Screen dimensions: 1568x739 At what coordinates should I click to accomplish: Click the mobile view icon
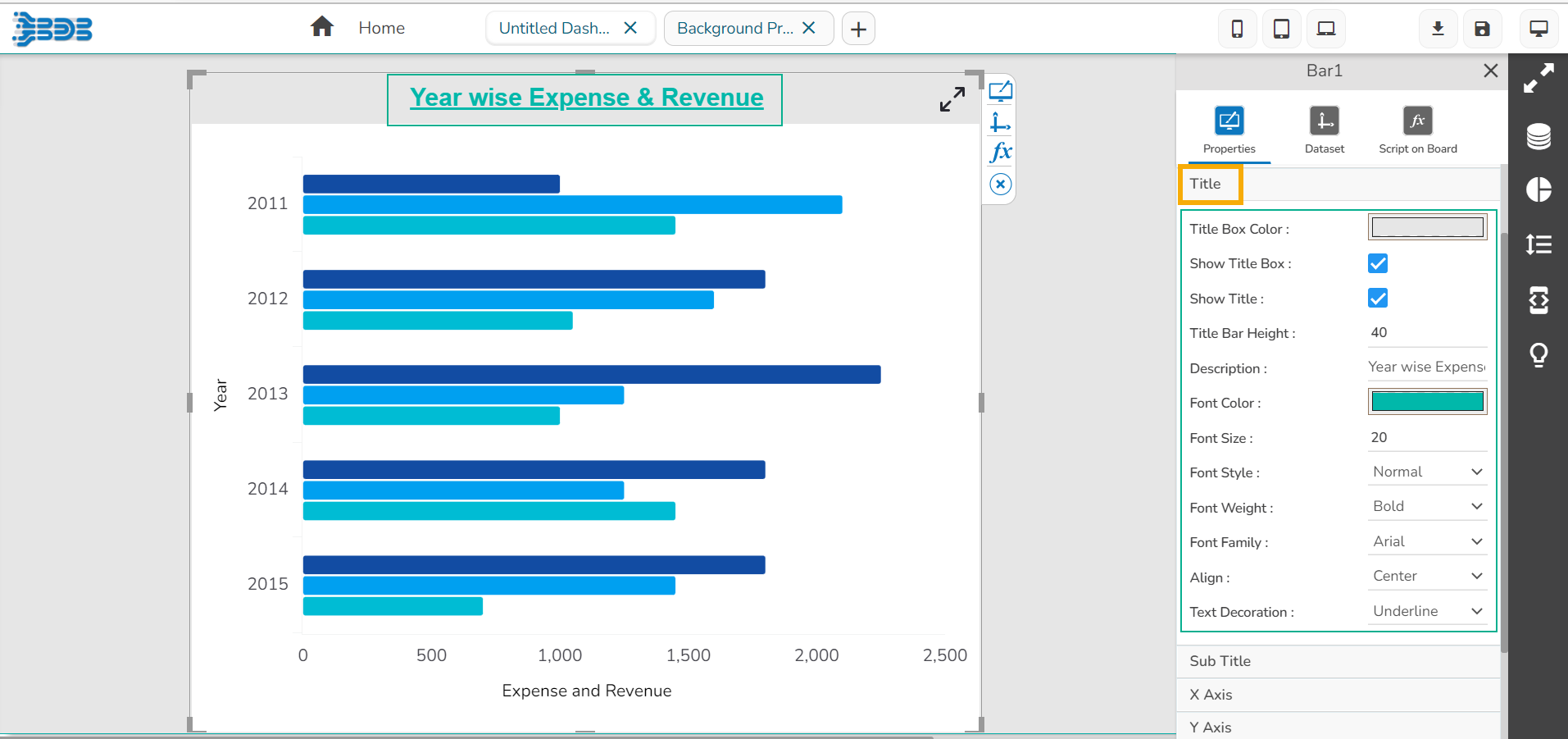coord(1237,30)
